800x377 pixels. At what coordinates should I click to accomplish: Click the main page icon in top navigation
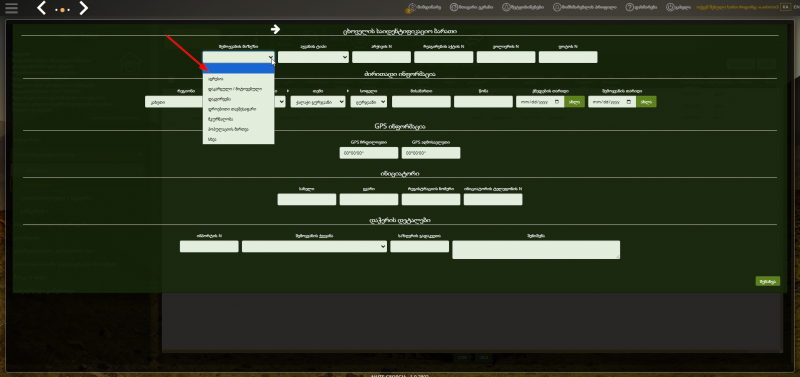click(454, 8)
